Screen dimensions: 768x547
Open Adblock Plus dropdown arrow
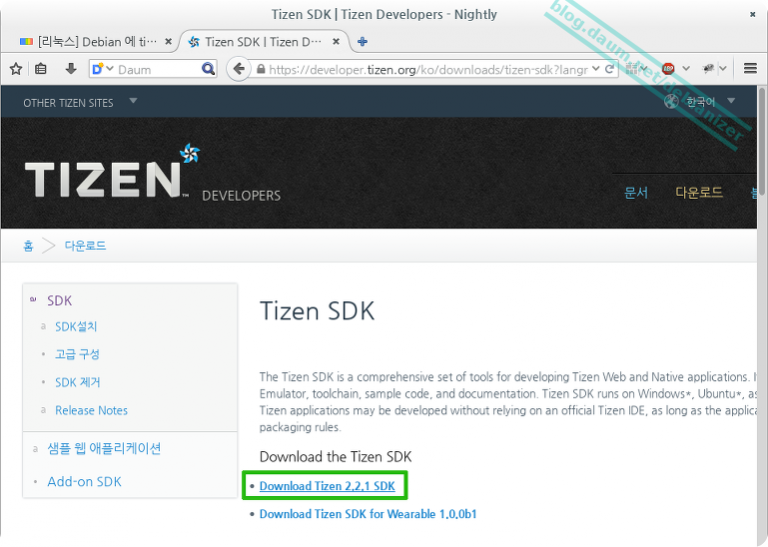tap(686, 69)
